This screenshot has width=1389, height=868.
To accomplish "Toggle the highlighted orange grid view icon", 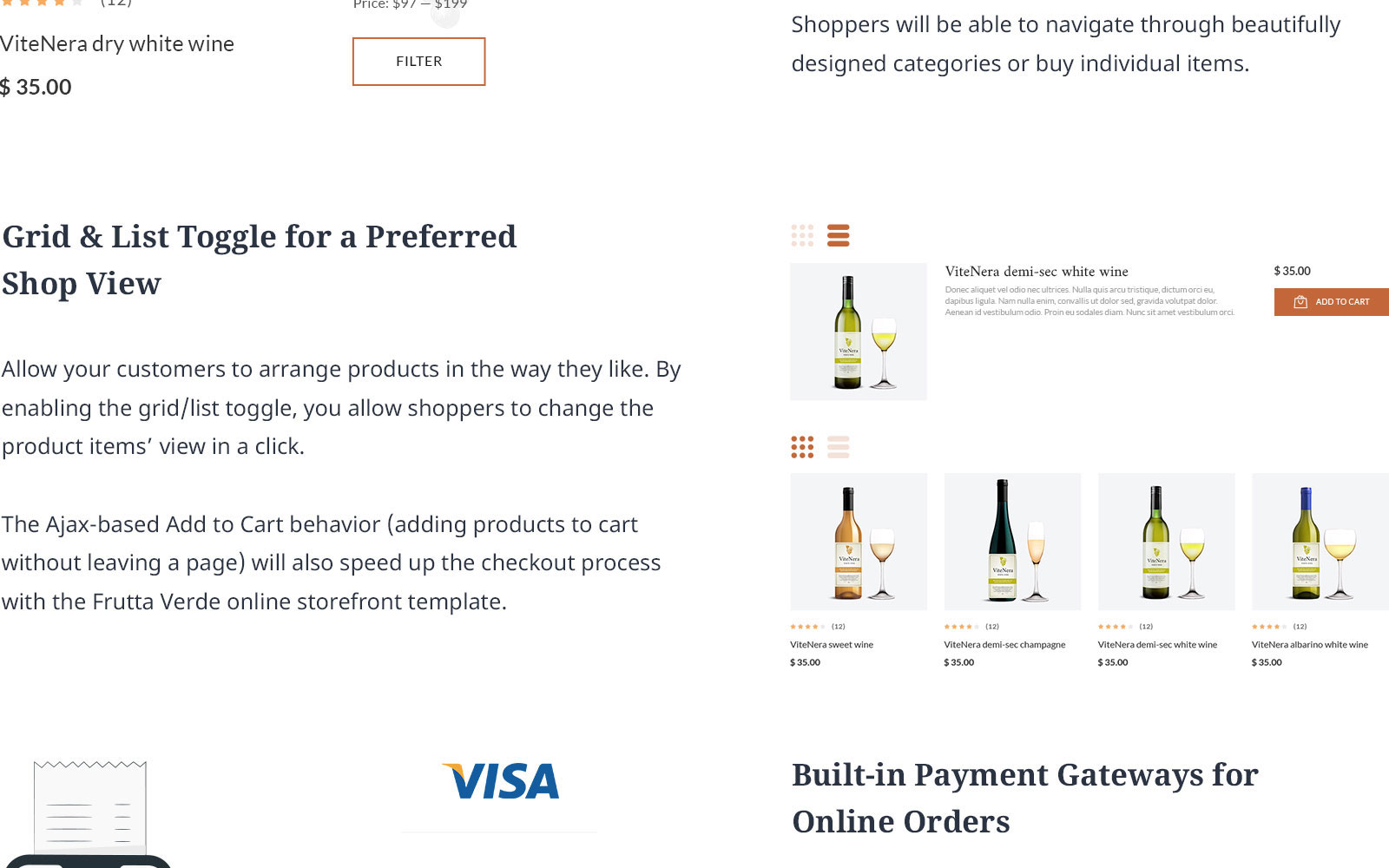I will pyautogui.click(x=802, y=447).
